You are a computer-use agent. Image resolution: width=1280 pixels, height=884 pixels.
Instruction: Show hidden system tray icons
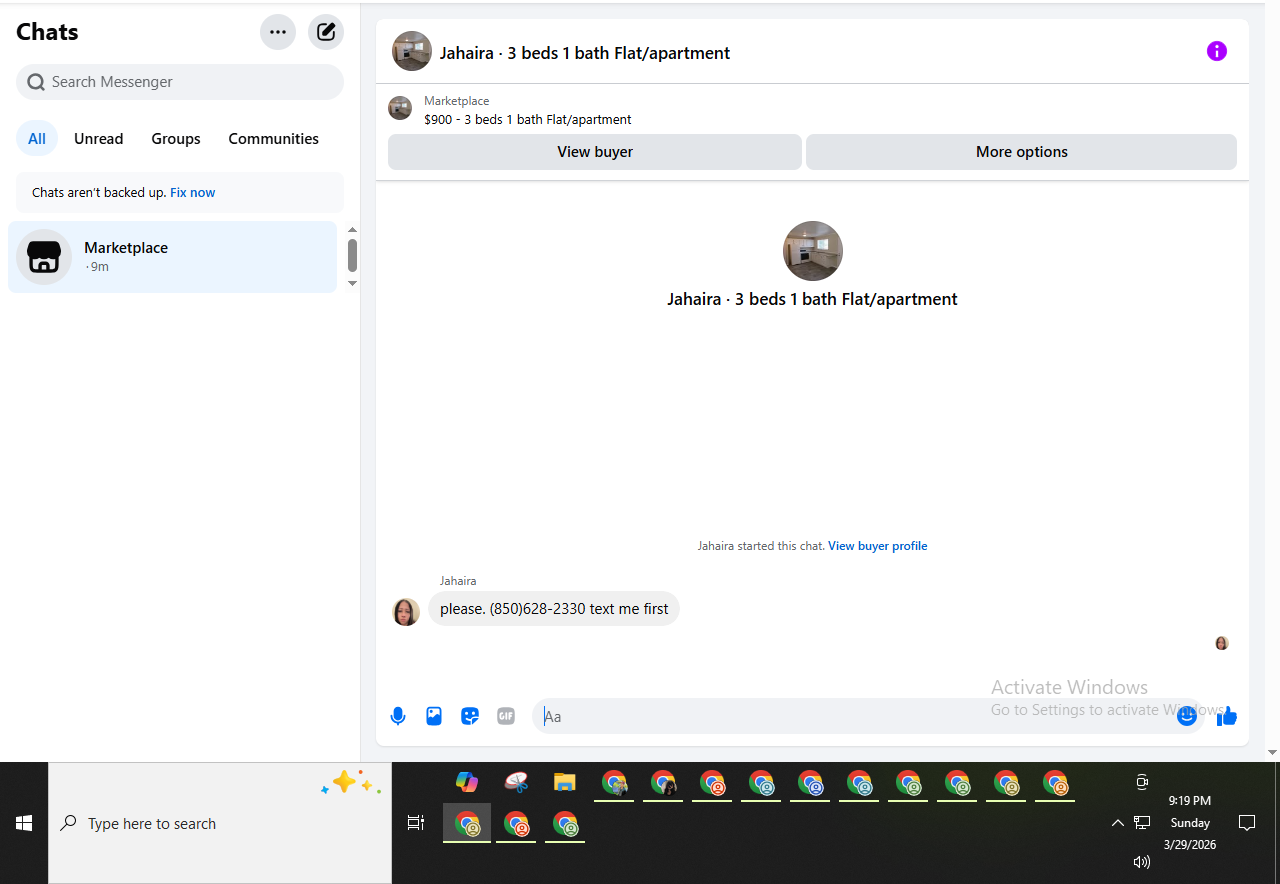[x=1117, y=823]
